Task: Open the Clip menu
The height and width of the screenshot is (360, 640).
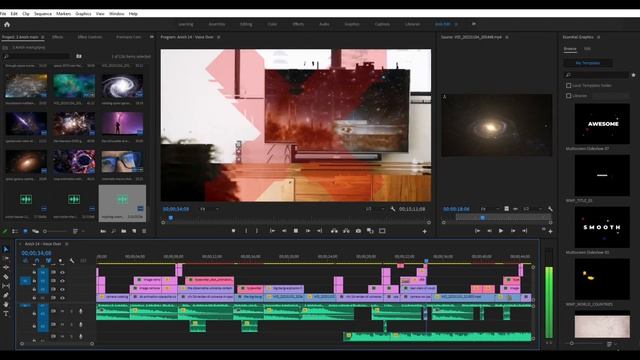Action: [x=26, y=13]
